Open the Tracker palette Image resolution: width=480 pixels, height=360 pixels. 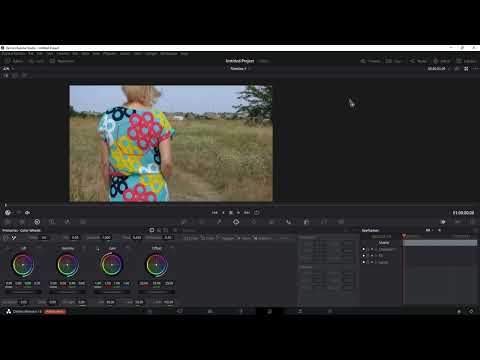(254, 222)
